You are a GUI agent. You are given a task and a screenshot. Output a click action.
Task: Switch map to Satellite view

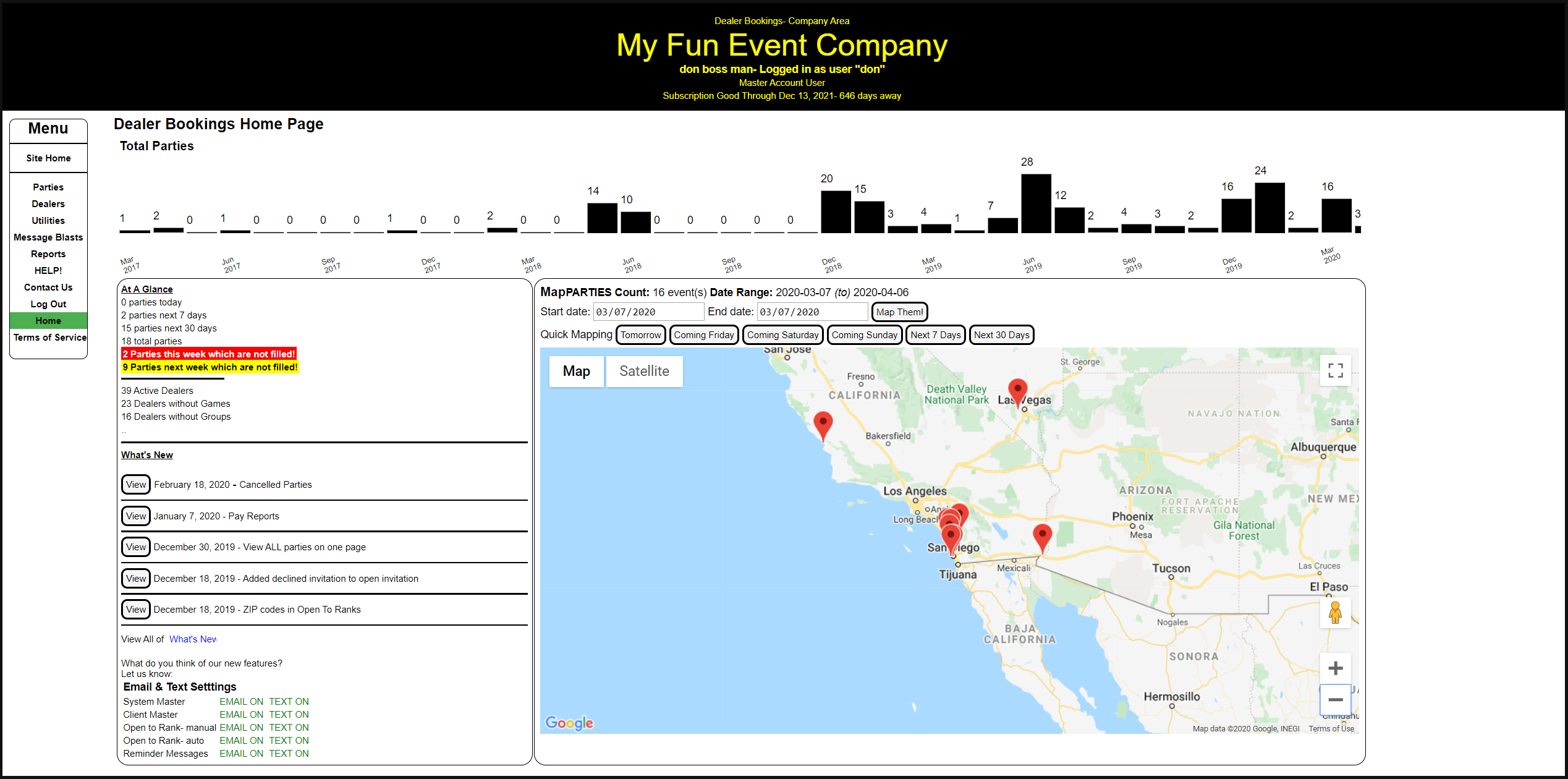(x=644, y=371)
